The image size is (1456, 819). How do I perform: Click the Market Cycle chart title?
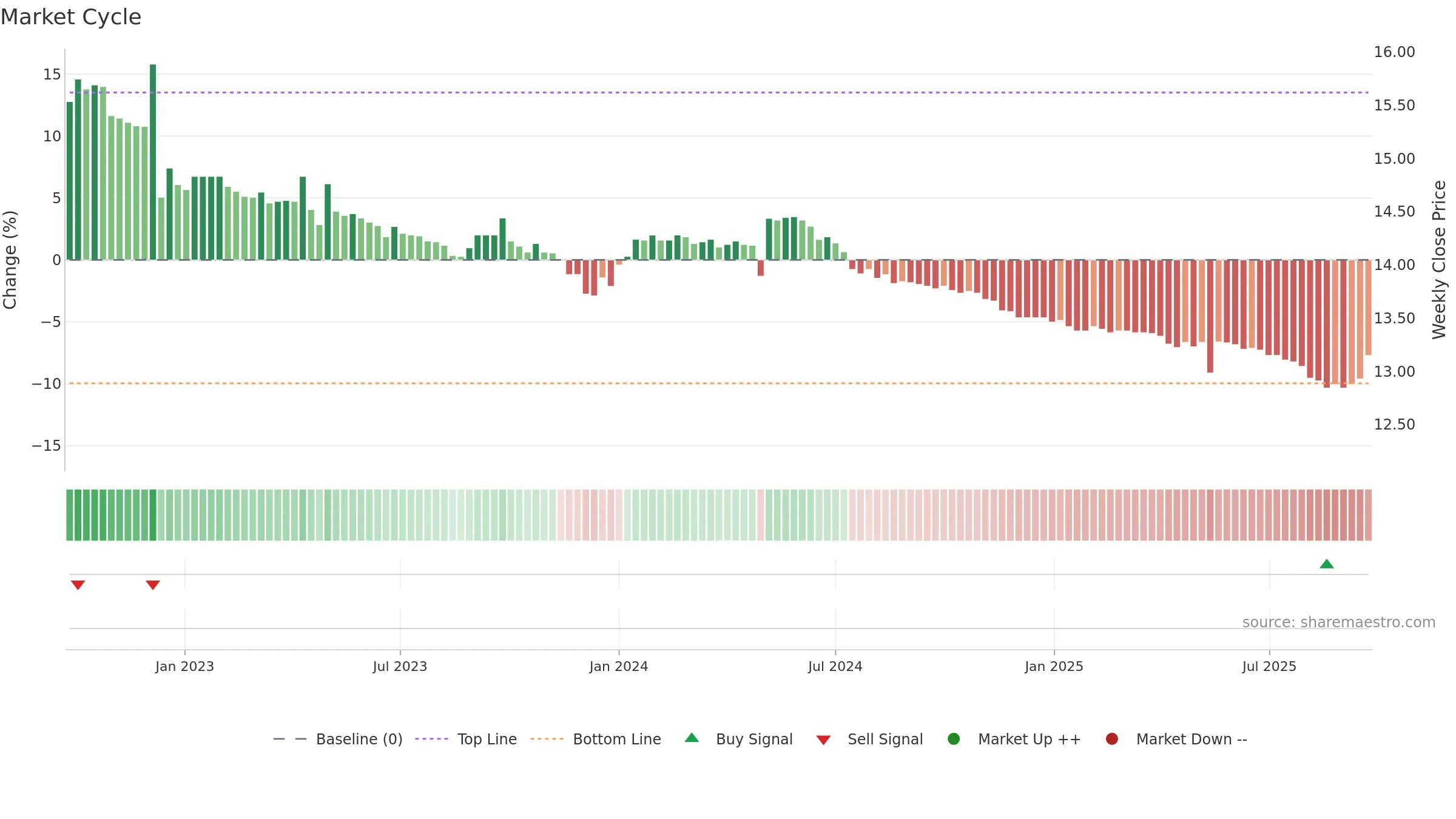point(71,17)
